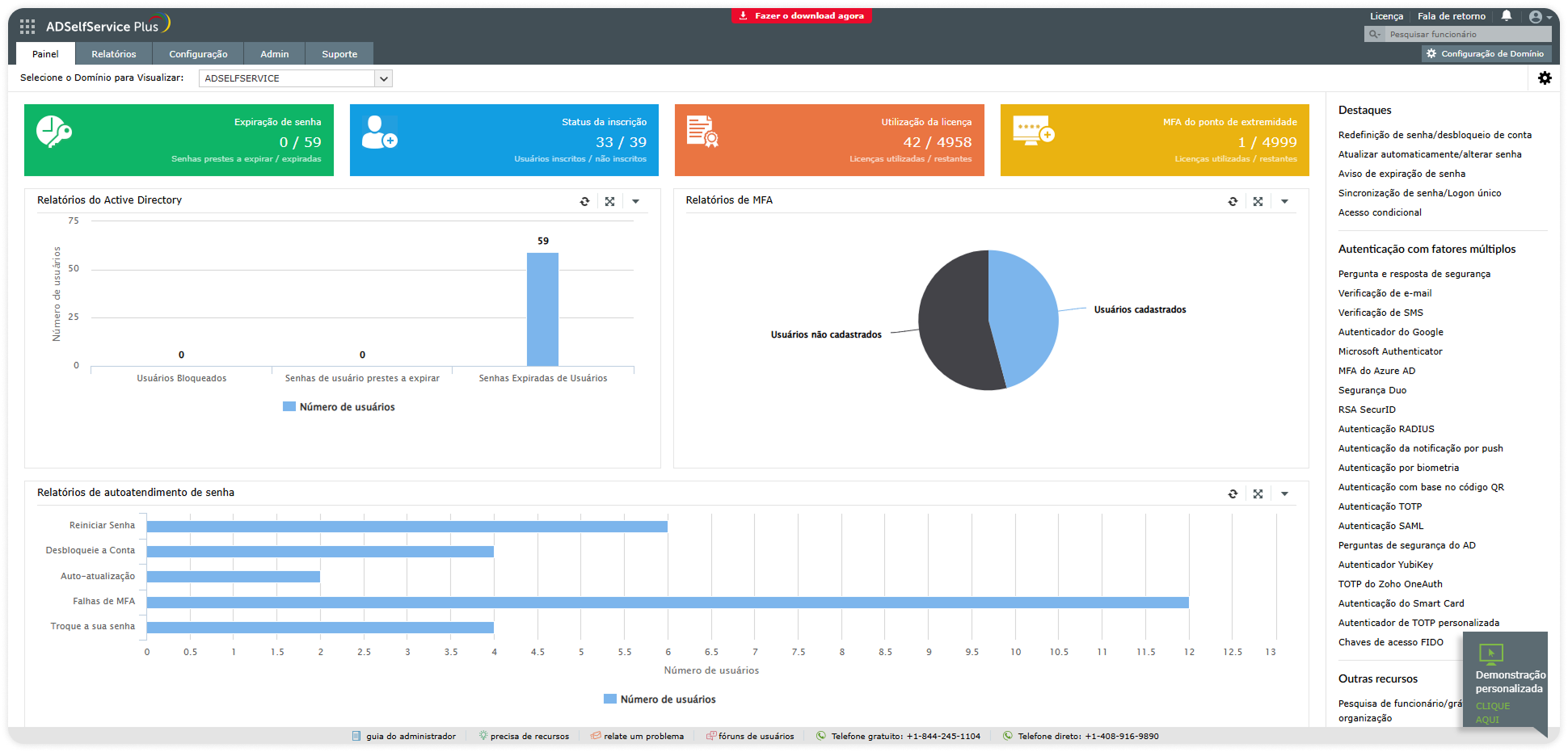The width and height of the screenshot is (1568, 752).
Task: Click the Pesquisar funcionário search field
Action: coord(1467,34)
